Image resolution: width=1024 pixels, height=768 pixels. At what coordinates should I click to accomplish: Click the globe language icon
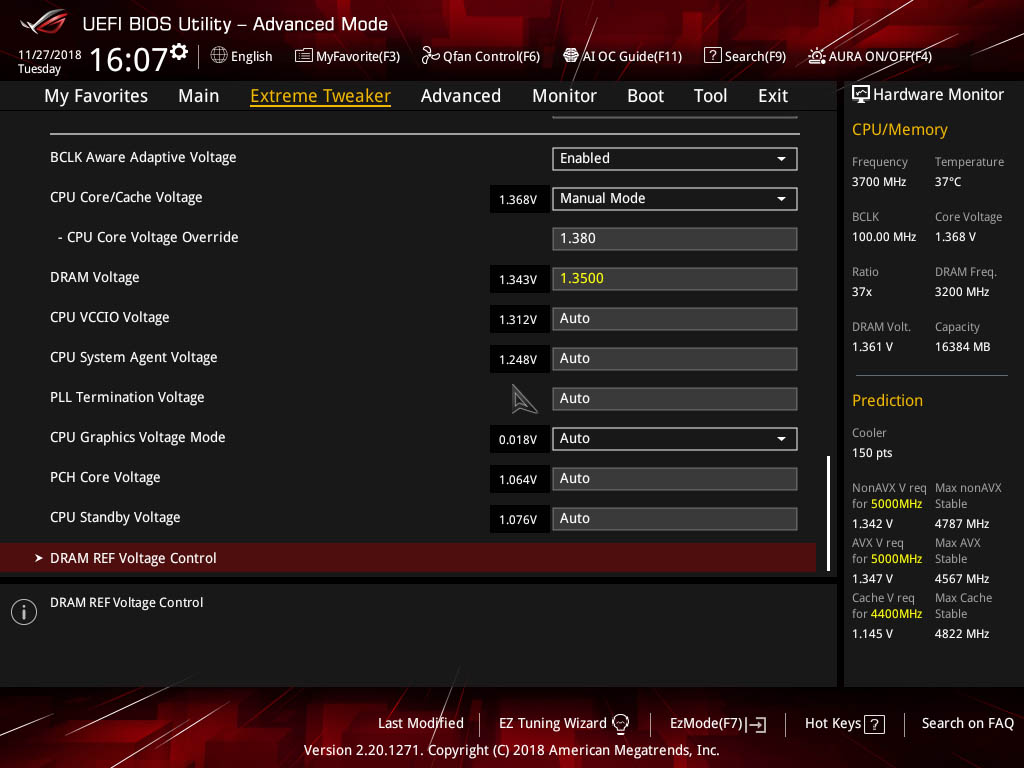pos(219,56)
